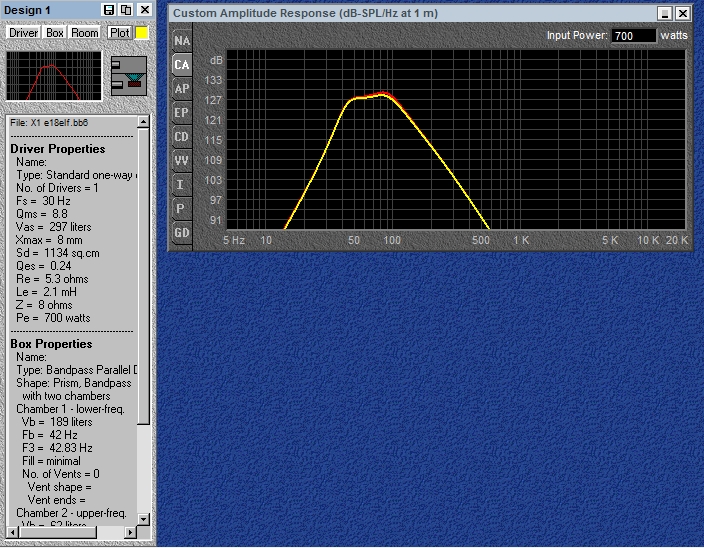704x548 pixels.
Task: Click the bandpass box diagram icon
Action: click(129, 76)
